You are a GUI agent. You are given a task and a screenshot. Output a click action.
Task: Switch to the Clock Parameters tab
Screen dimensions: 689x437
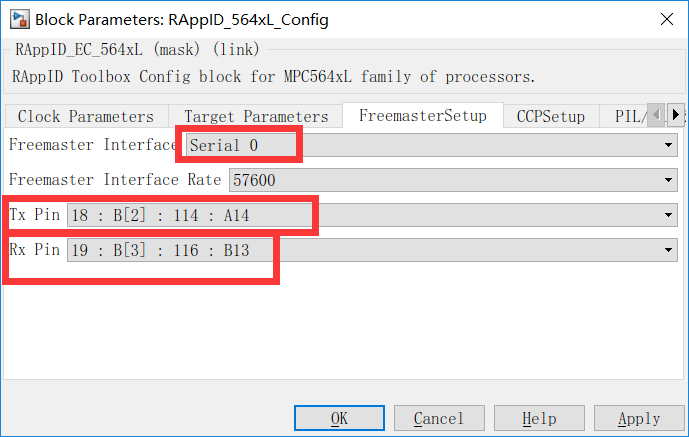pyautogui.click(x=86, y=116)
